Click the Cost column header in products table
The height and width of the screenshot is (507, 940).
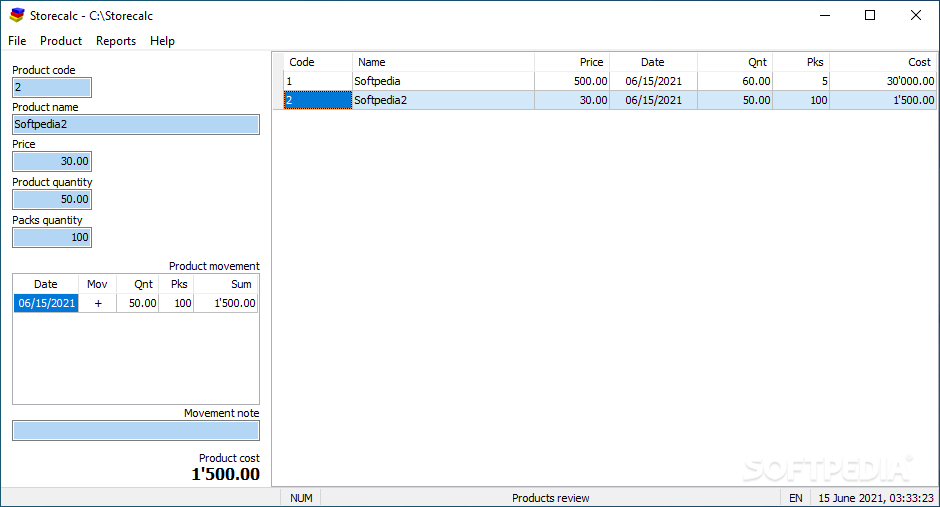(x=882, y=62)
